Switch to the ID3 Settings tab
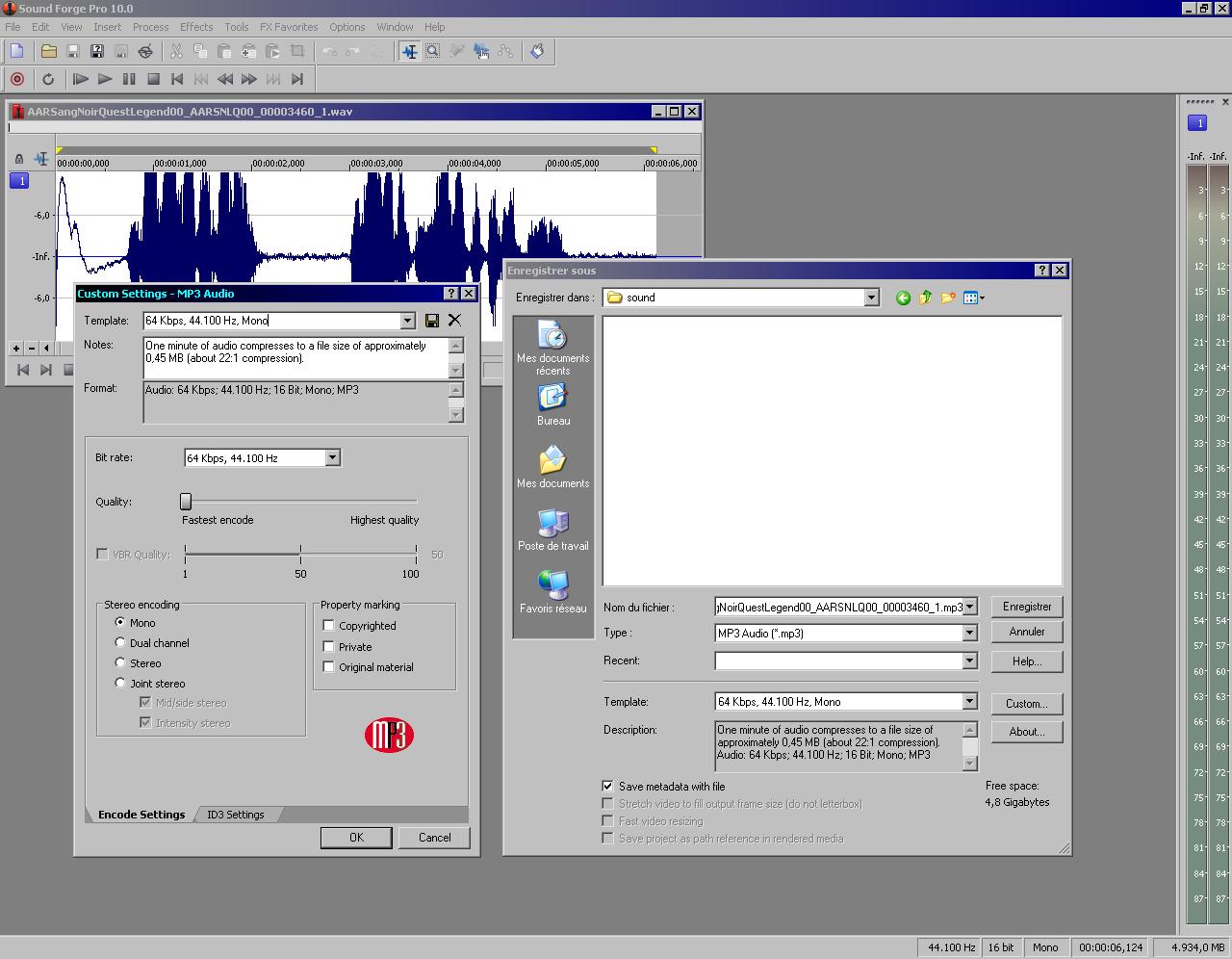 point(236,815)
